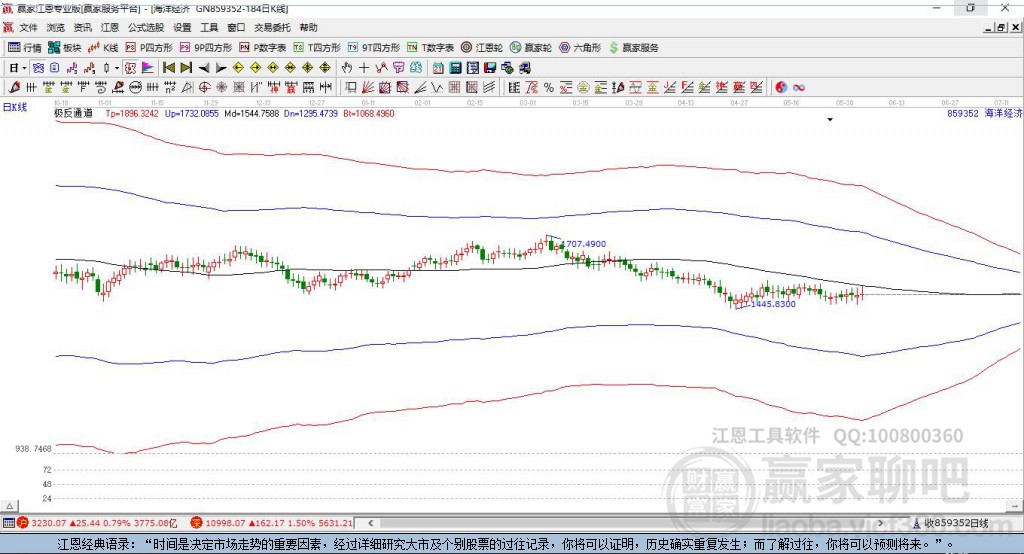This screenshot has width=1024, height=554.
Task: Open the 帮助 menu
Action: point(308,27)
